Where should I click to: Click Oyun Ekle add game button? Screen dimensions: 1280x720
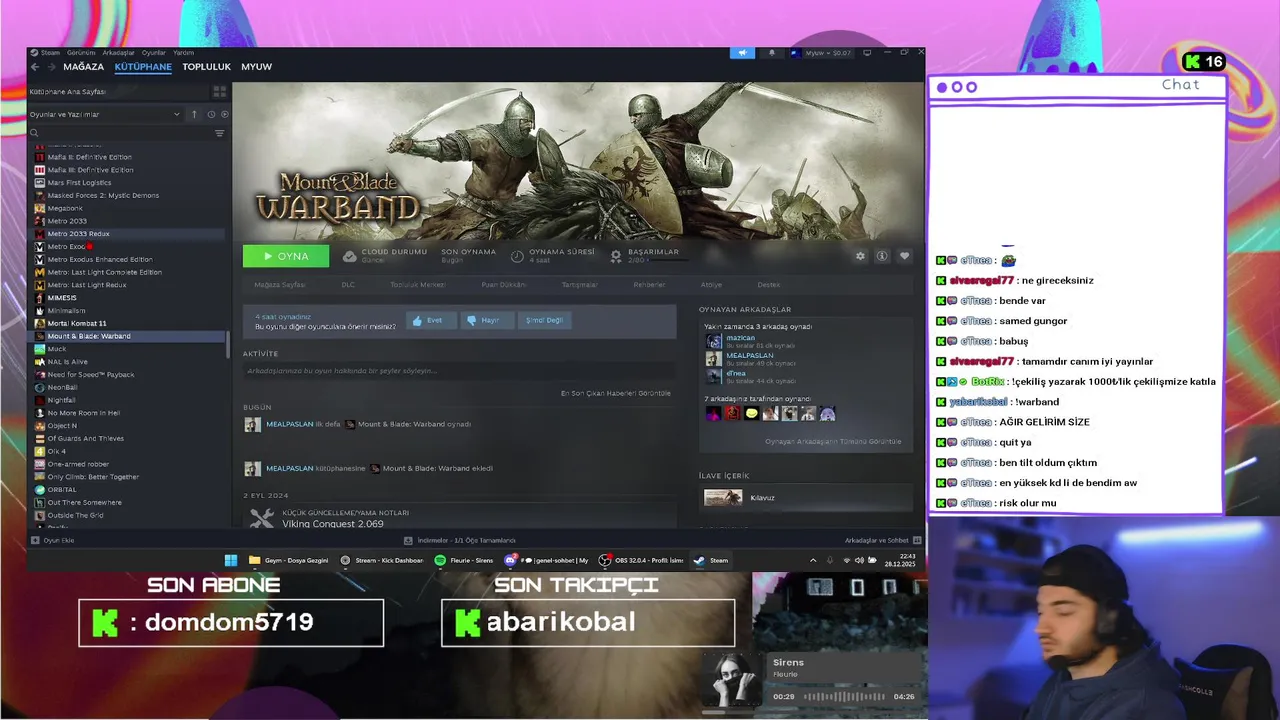(52, 540)
